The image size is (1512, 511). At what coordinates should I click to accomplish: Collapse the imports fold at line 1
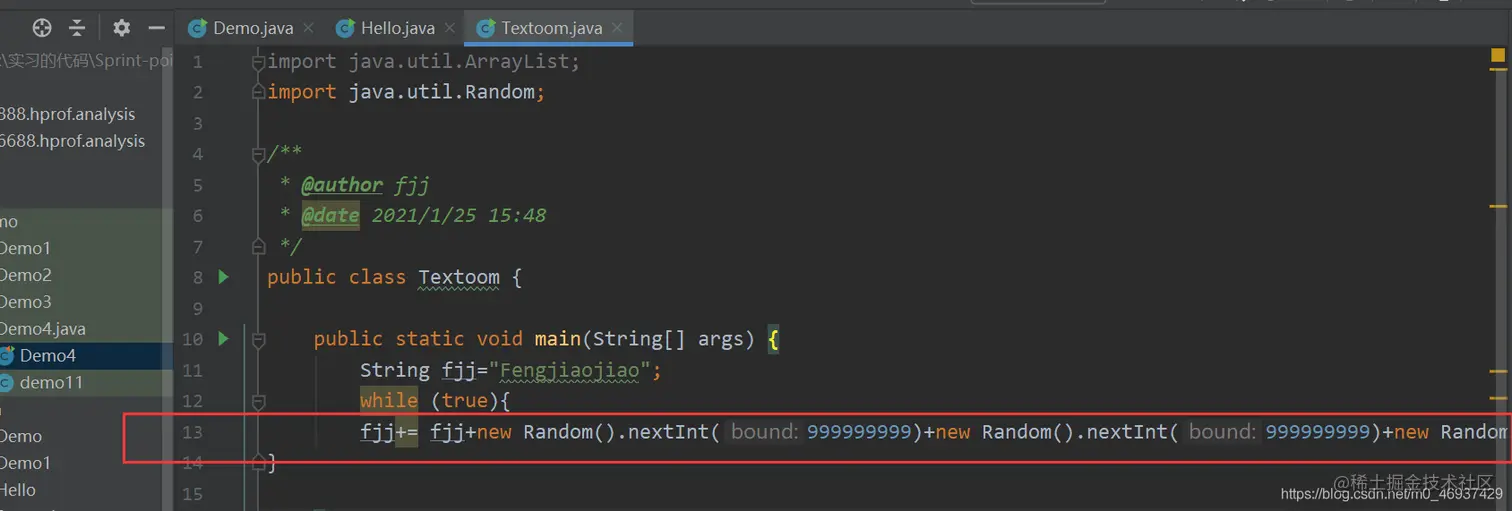pos(259,62)
